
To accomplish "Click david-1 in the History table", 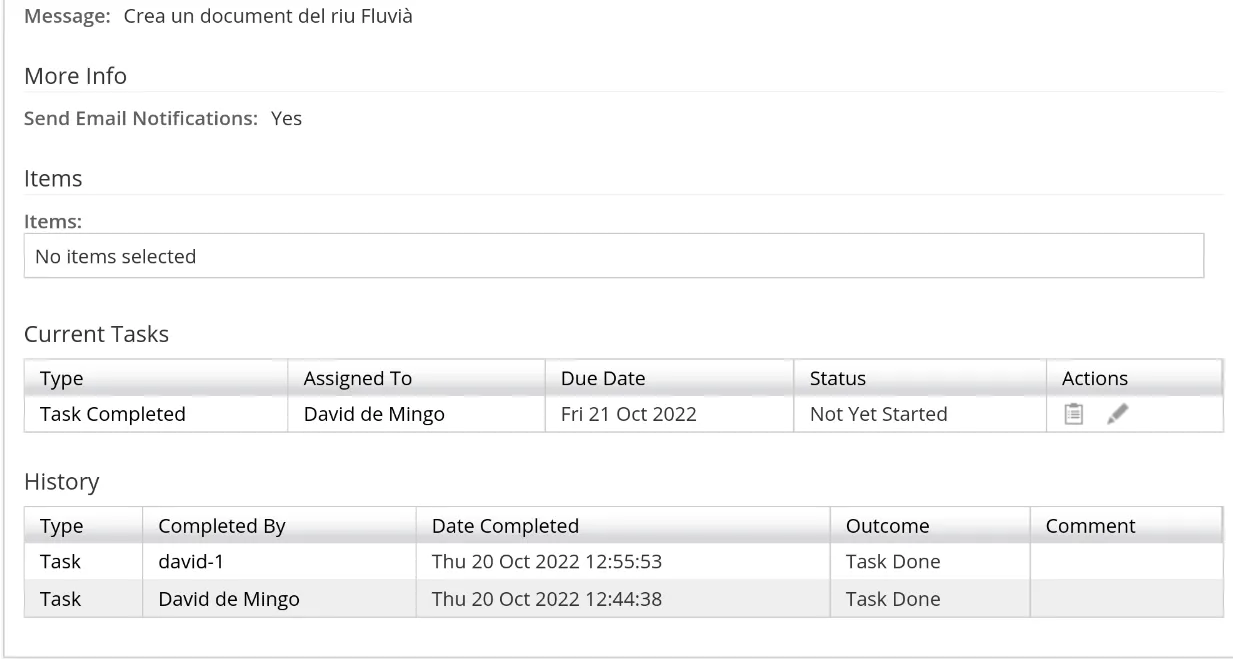I will click(190, 562).
